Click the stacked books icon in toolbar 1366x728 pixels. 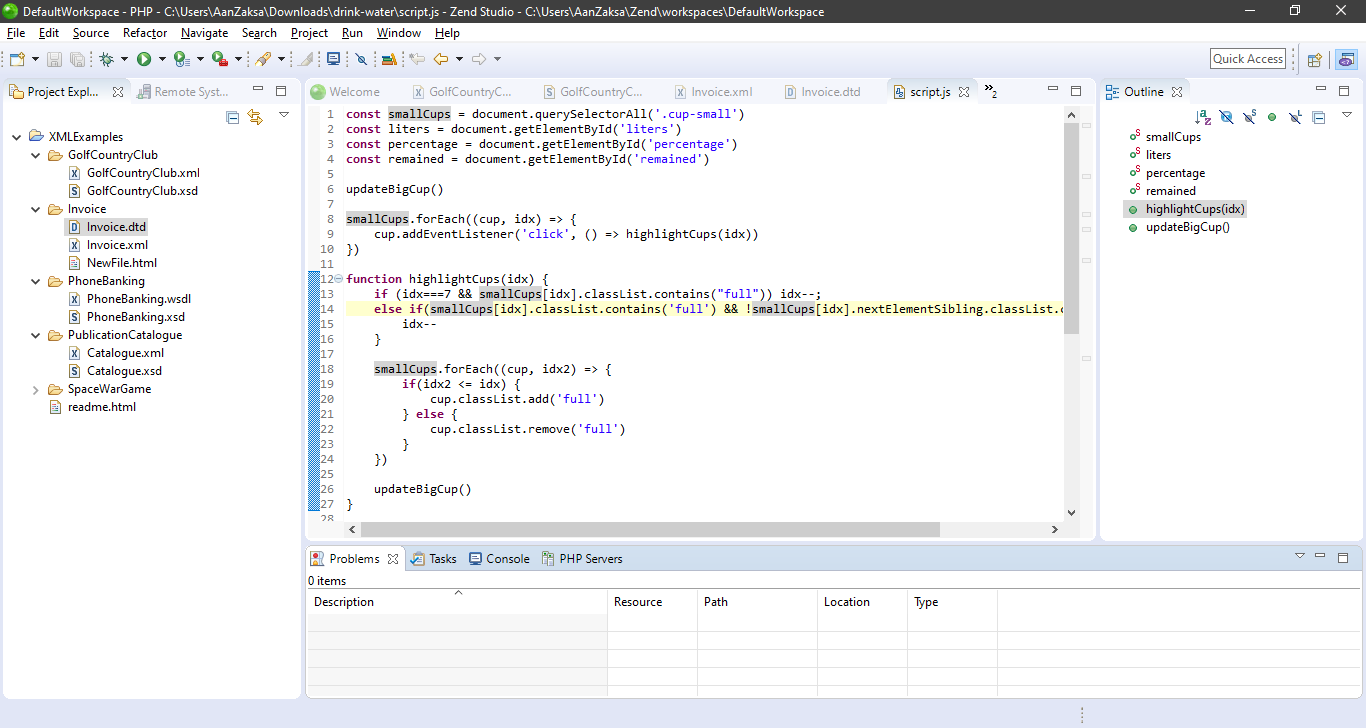tap(389, 60)
